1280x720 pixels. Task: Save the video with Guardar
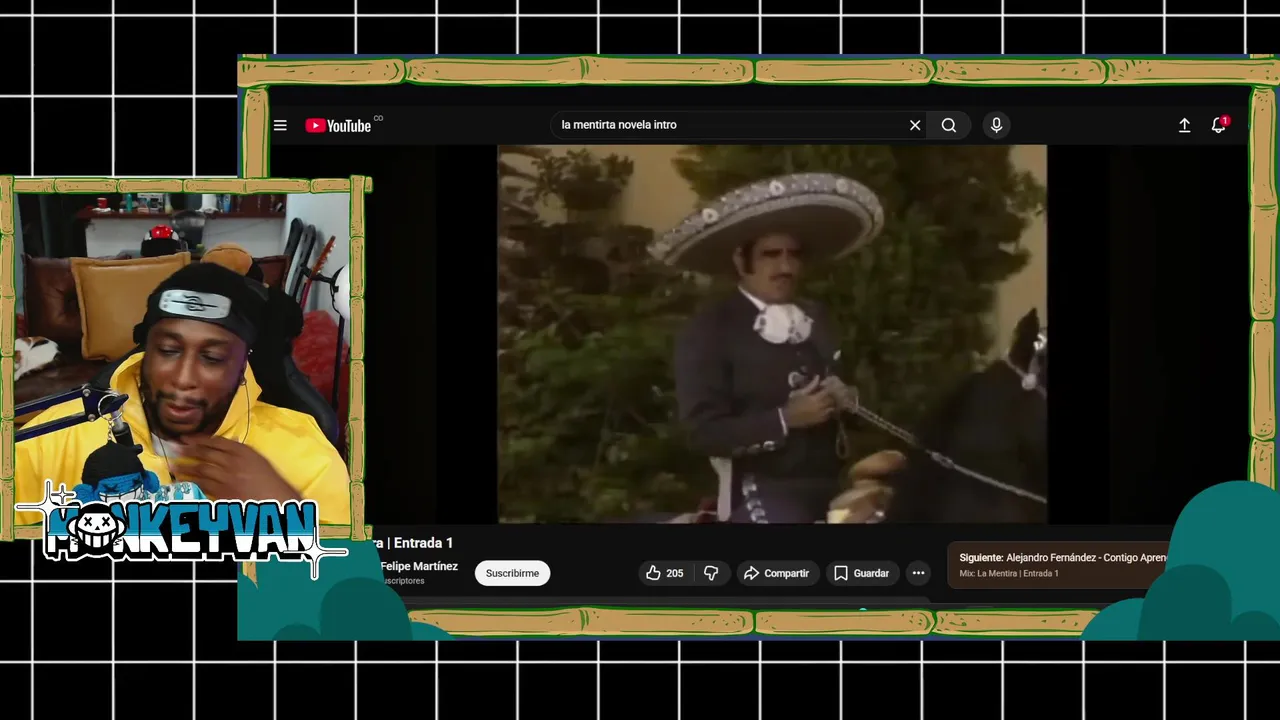click(861, 573)
